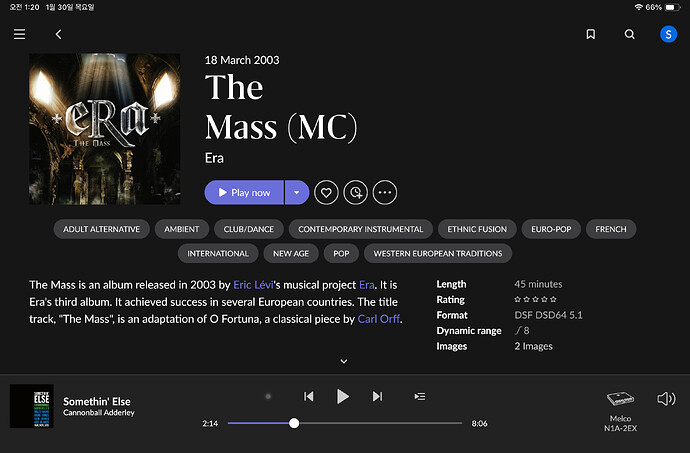Open the Eric Lévi link
This screenshot has height=453, width=690.
253,285
